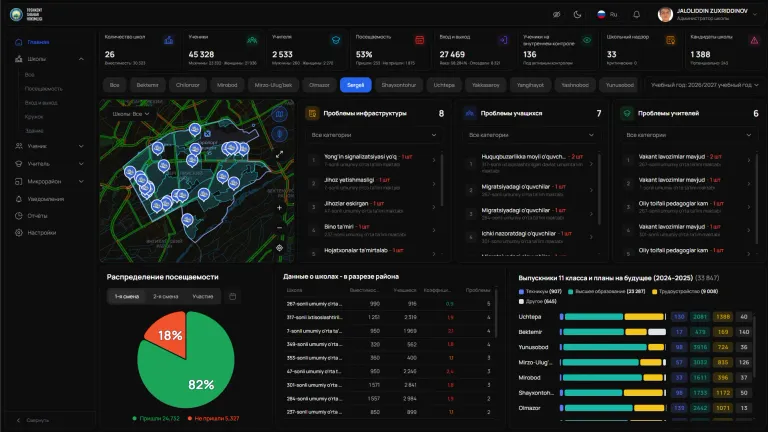The image size is (768, 432).
Task: Select the Sergeli district tab
Action: 356,85
